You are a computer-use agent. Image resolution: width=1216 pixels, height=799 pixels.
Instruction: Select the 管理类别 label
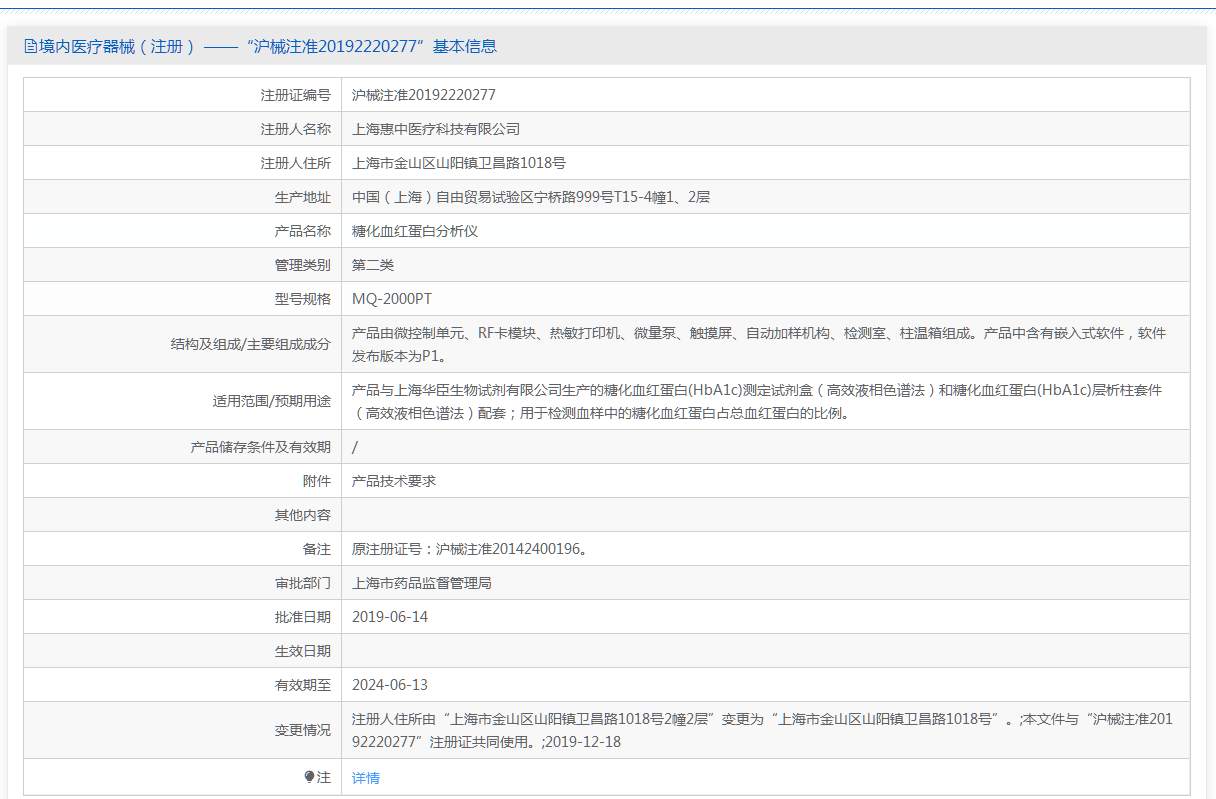pos(303,265)
